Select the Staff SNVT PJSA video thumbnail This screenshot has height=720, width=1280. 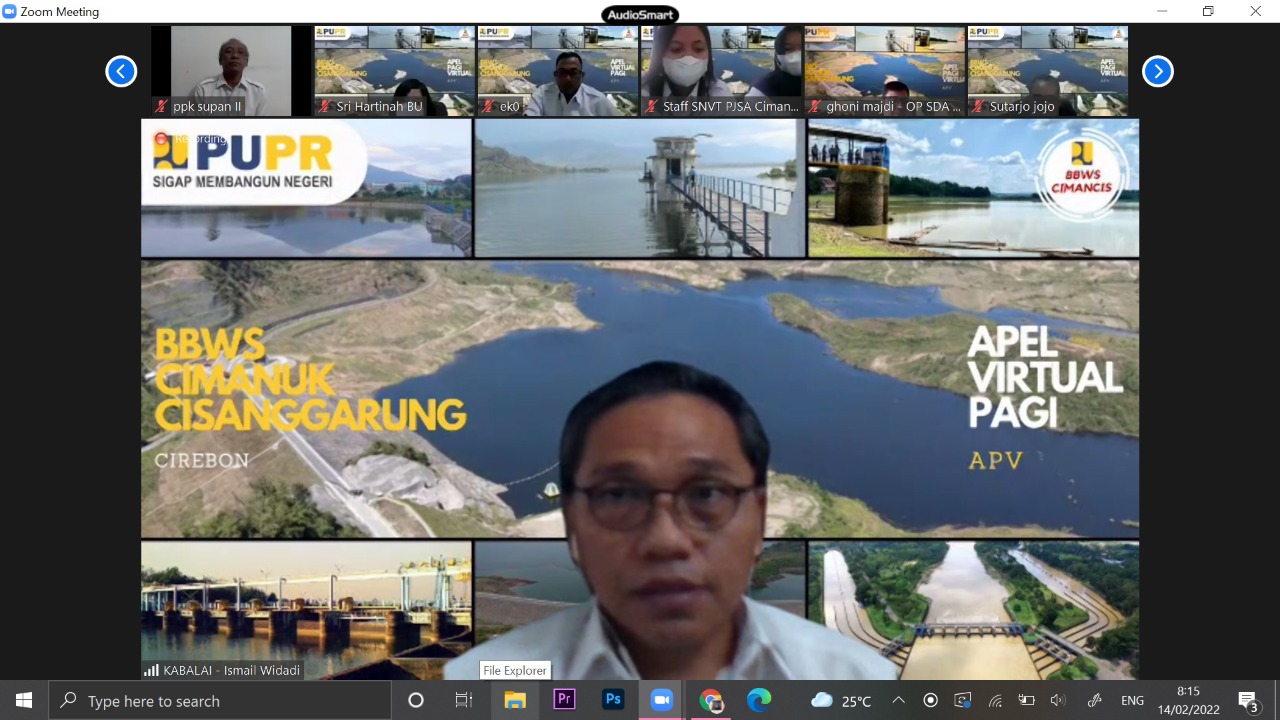coord(721,71)
